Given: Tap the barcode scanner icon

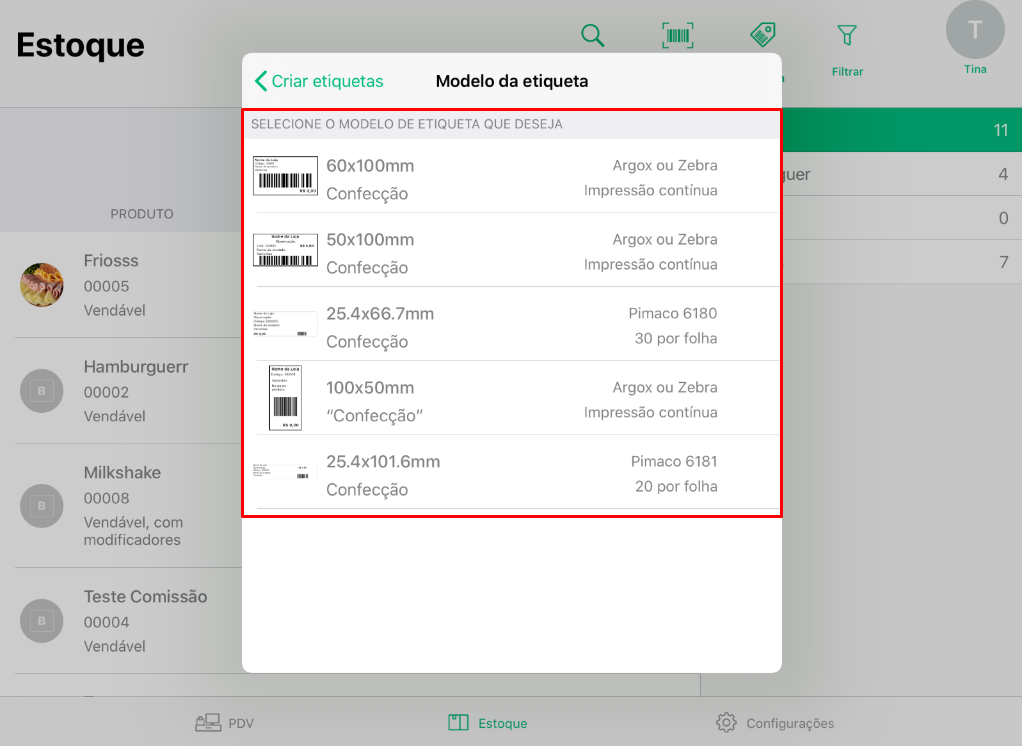Looking at the screenshot, I should pyautogui.click(x=678, y=35).
